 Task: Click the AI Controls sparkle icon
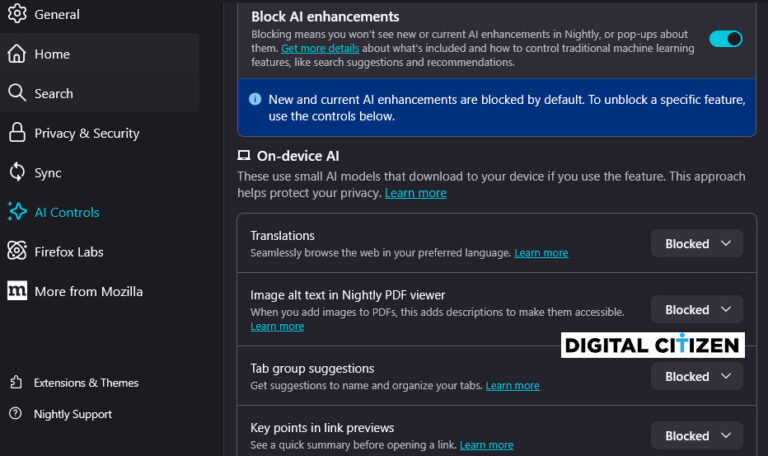coord(17,212)
